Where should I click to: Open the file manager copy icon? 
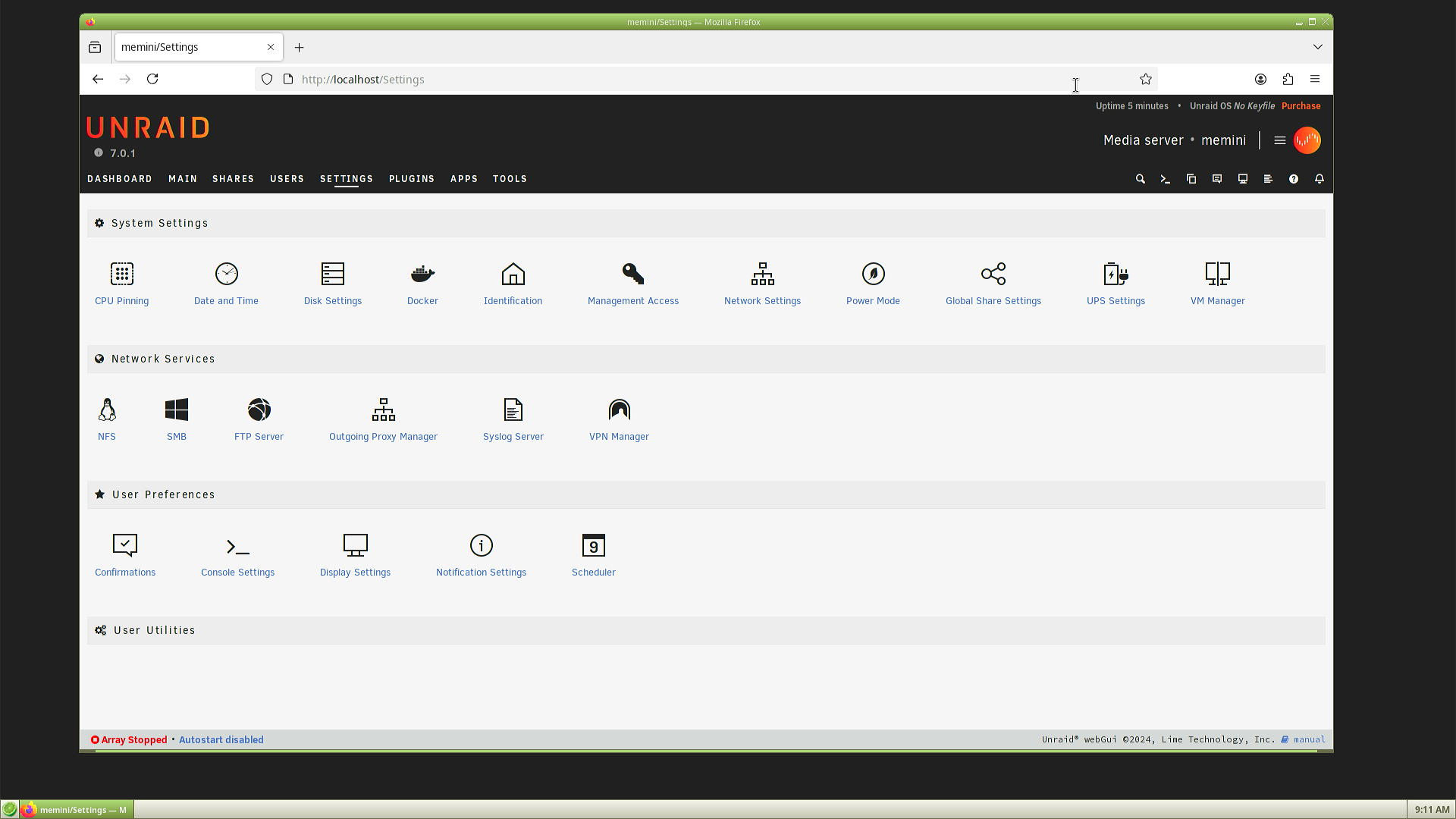[1191, 179]
